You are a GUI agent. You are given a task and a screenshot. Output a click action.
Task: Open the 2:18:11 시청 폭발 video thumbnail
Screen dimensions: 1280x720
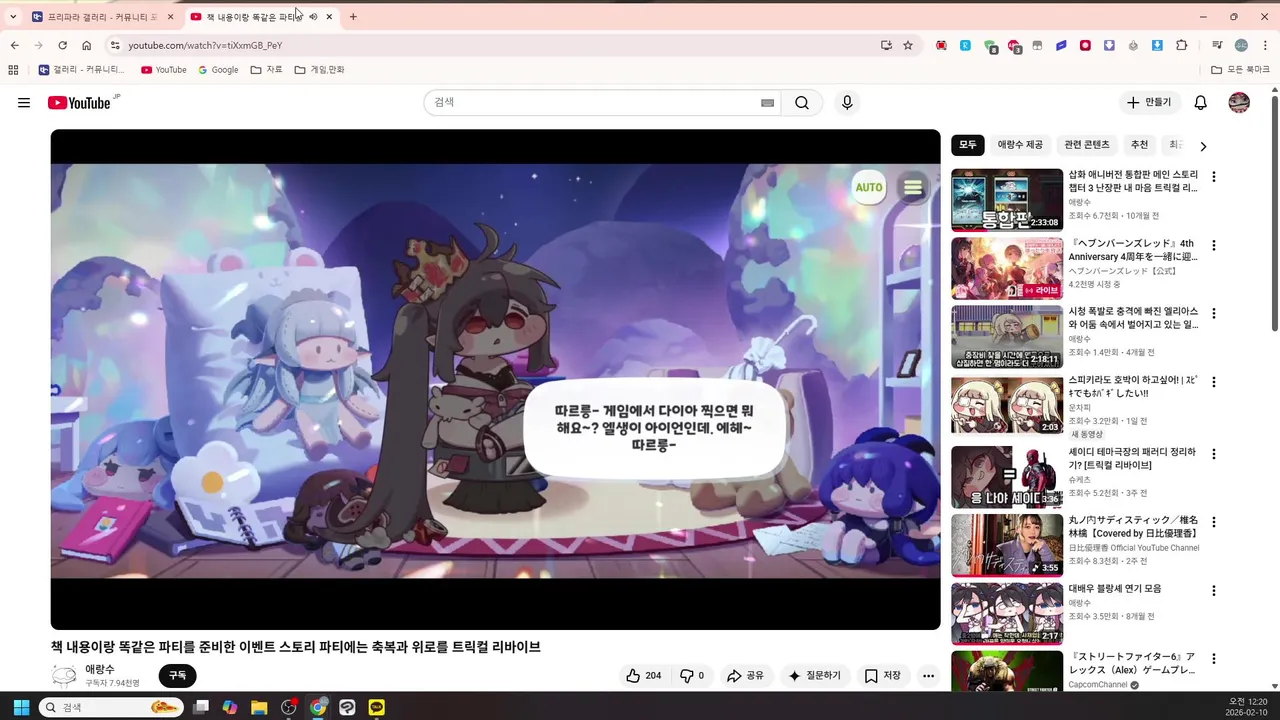pos(1007,337)
